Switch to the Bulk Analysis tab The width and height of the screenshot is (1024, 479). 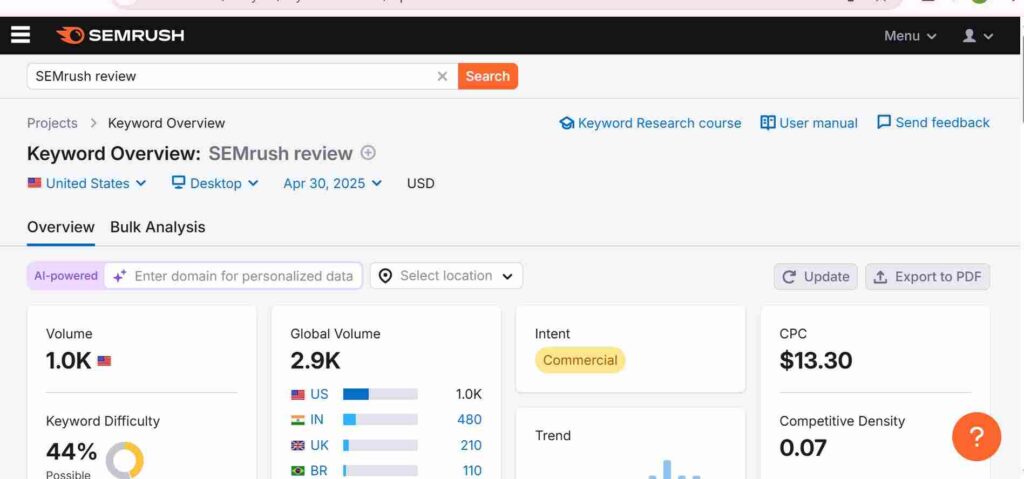pos(157,227)
